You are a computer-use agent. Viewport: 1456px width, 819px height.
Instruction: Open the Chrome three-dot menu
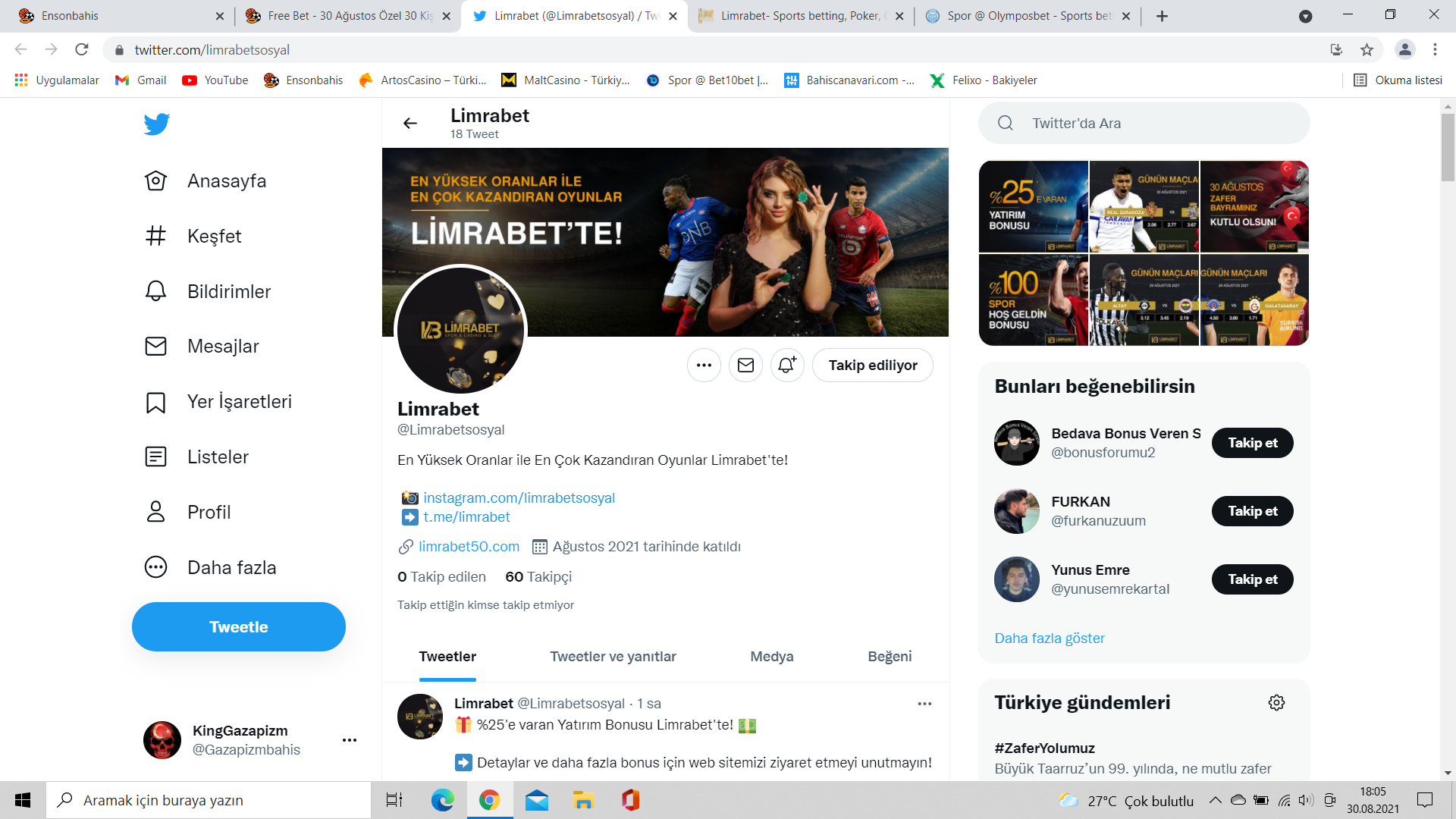point(1435,50)
